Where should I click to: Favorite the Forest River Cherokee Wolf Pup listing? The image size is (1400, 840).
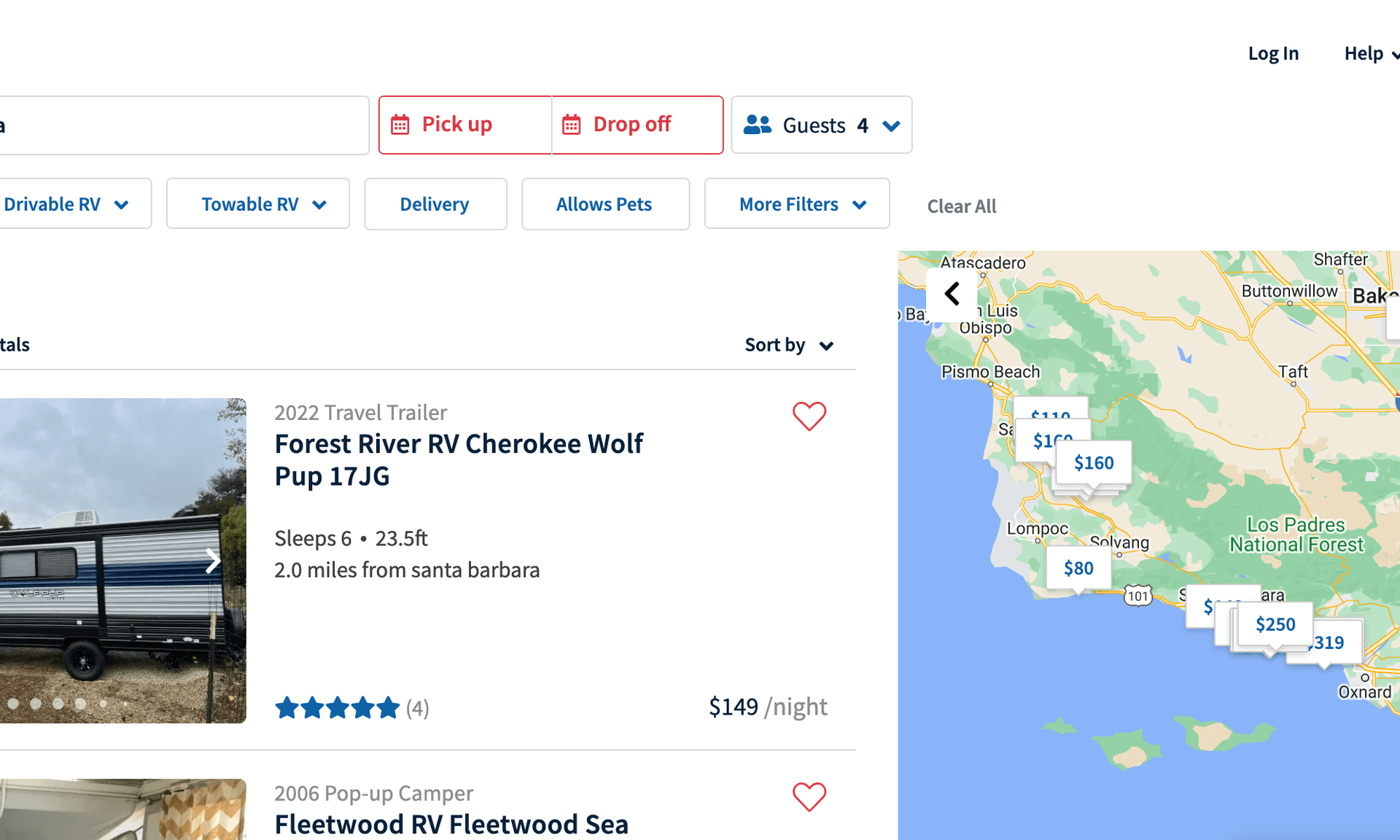point(809,416)
